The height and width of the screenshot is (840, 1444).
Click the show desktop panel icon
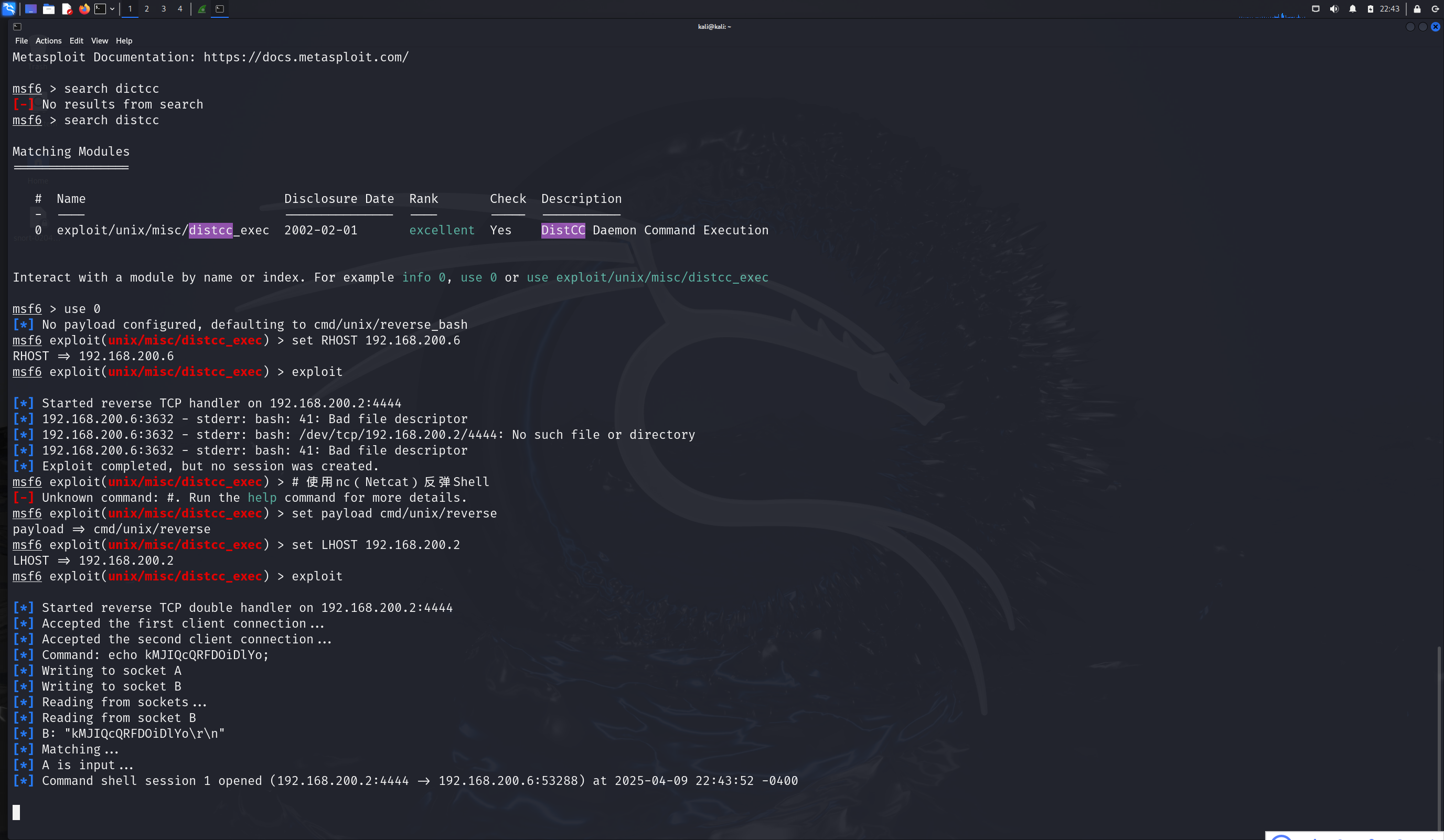(x=31, y=8)
